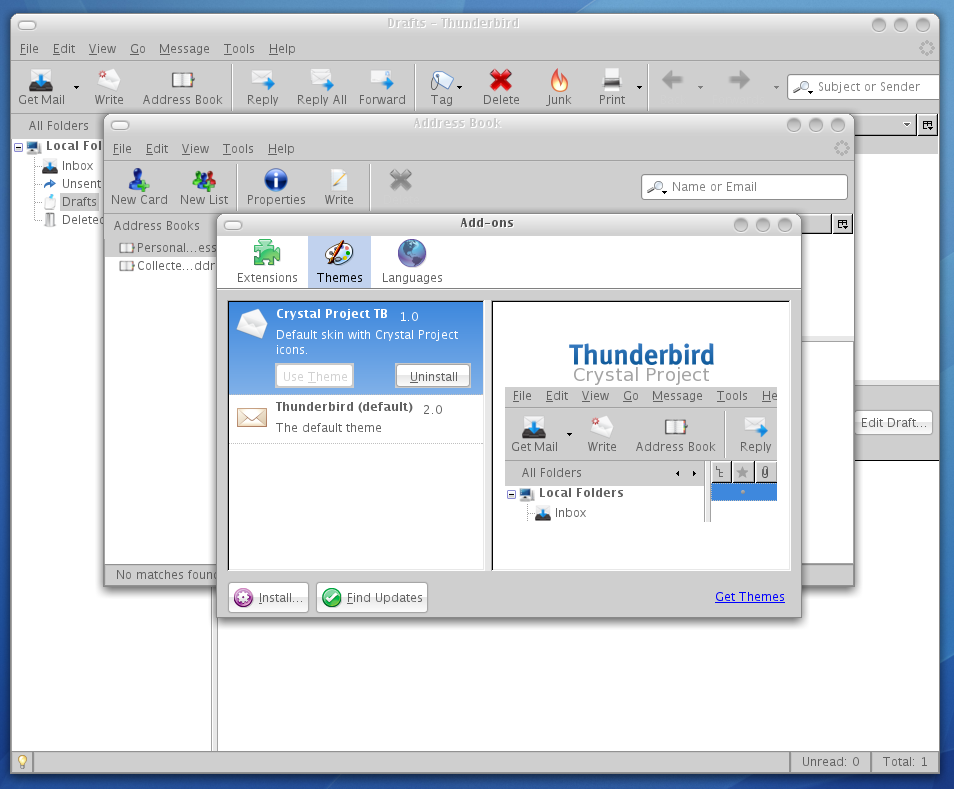
Task: Open the Tag dropdown arrow
Action: (459, 88)
